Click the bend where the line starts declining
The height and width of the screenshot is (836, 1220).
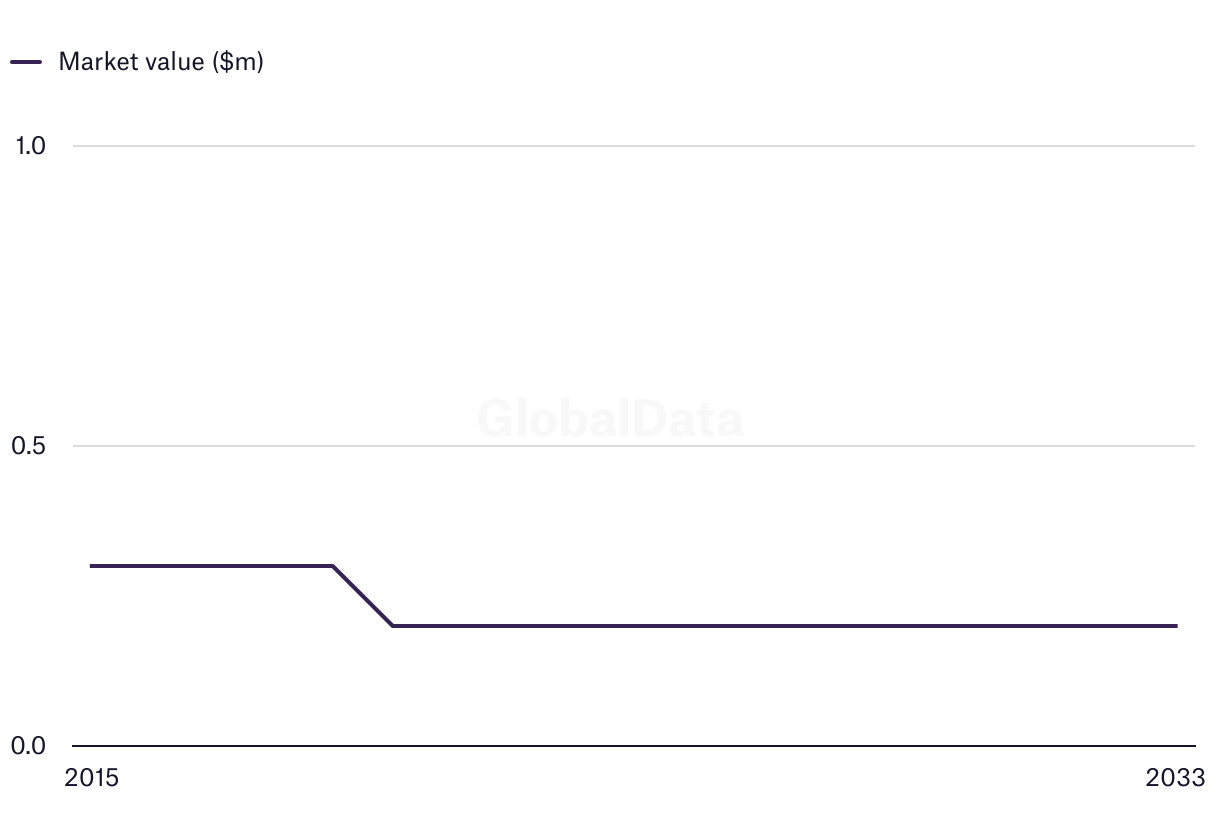332,566
